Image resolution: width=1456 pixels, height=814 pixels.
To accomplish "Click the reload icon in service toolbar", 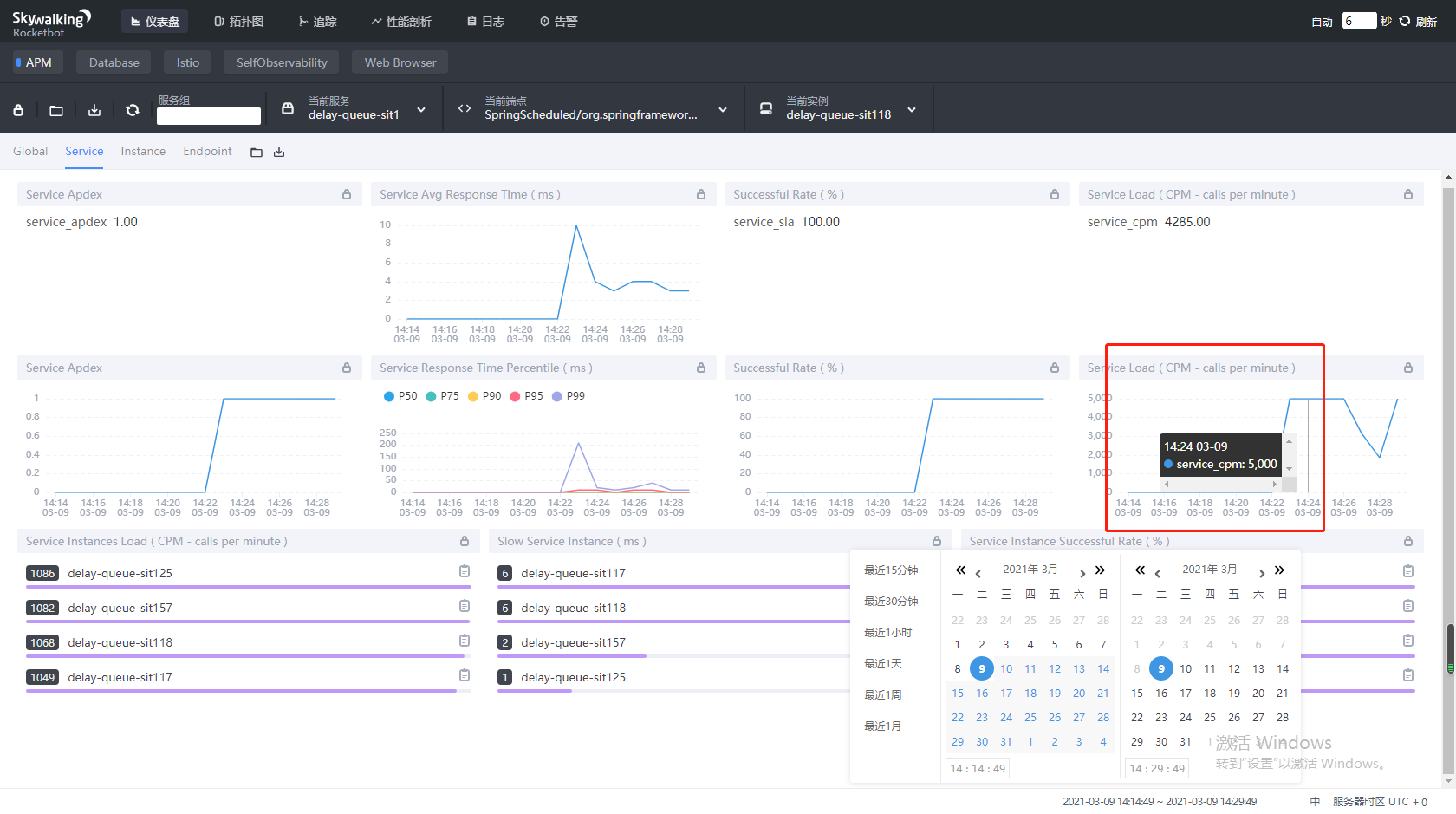I will pyautogui.click(x=133, y=110).
